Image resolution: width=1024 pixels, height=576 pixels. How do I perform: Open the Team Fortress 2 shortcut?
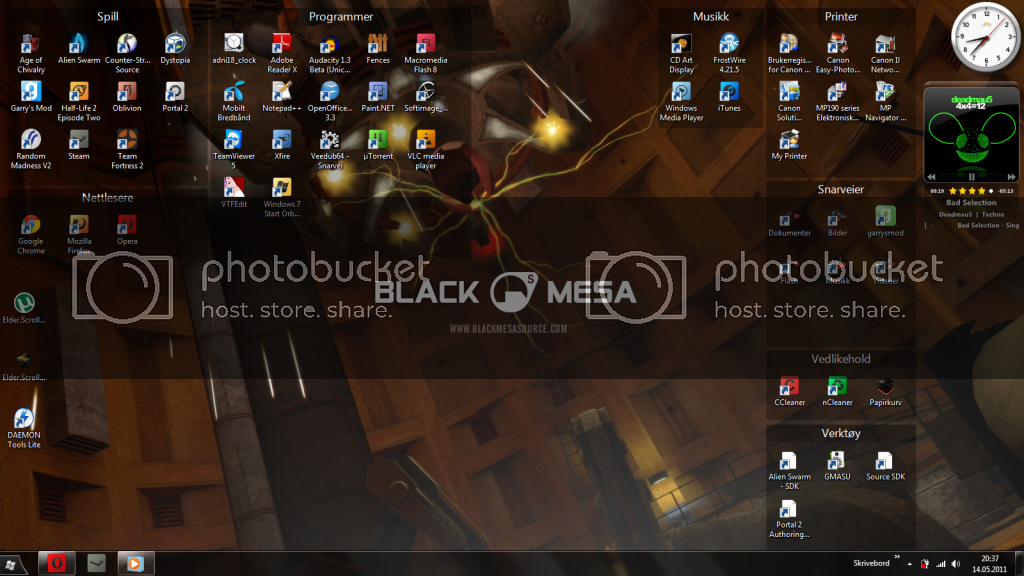[127, 141]
